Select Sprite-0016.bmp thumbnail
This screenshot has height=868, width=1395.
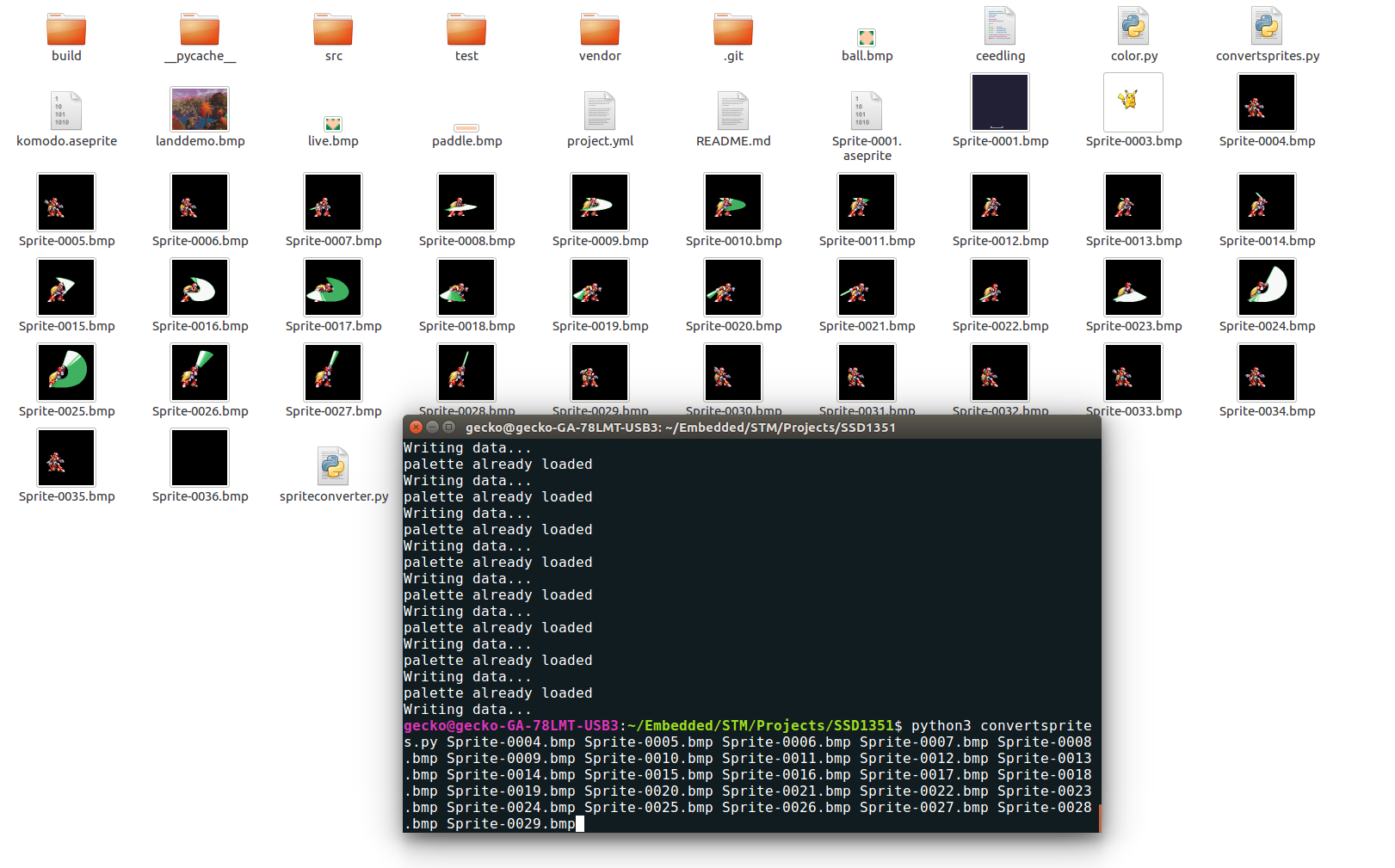[x=200, y=287]
